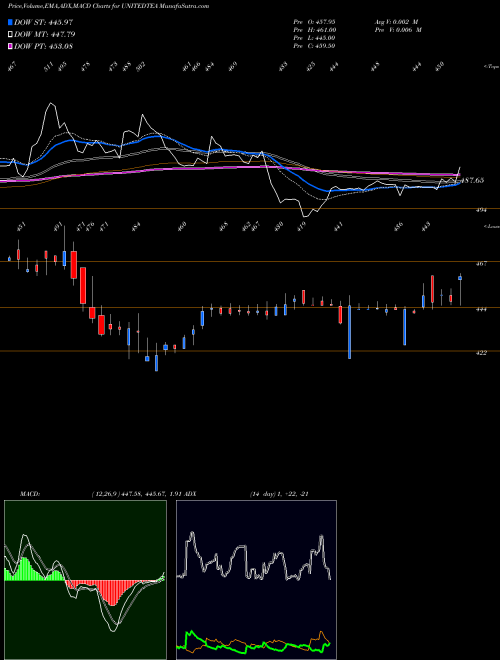Click the last blue candle below the 467 line
500x660 pixels.
(460, 278)
